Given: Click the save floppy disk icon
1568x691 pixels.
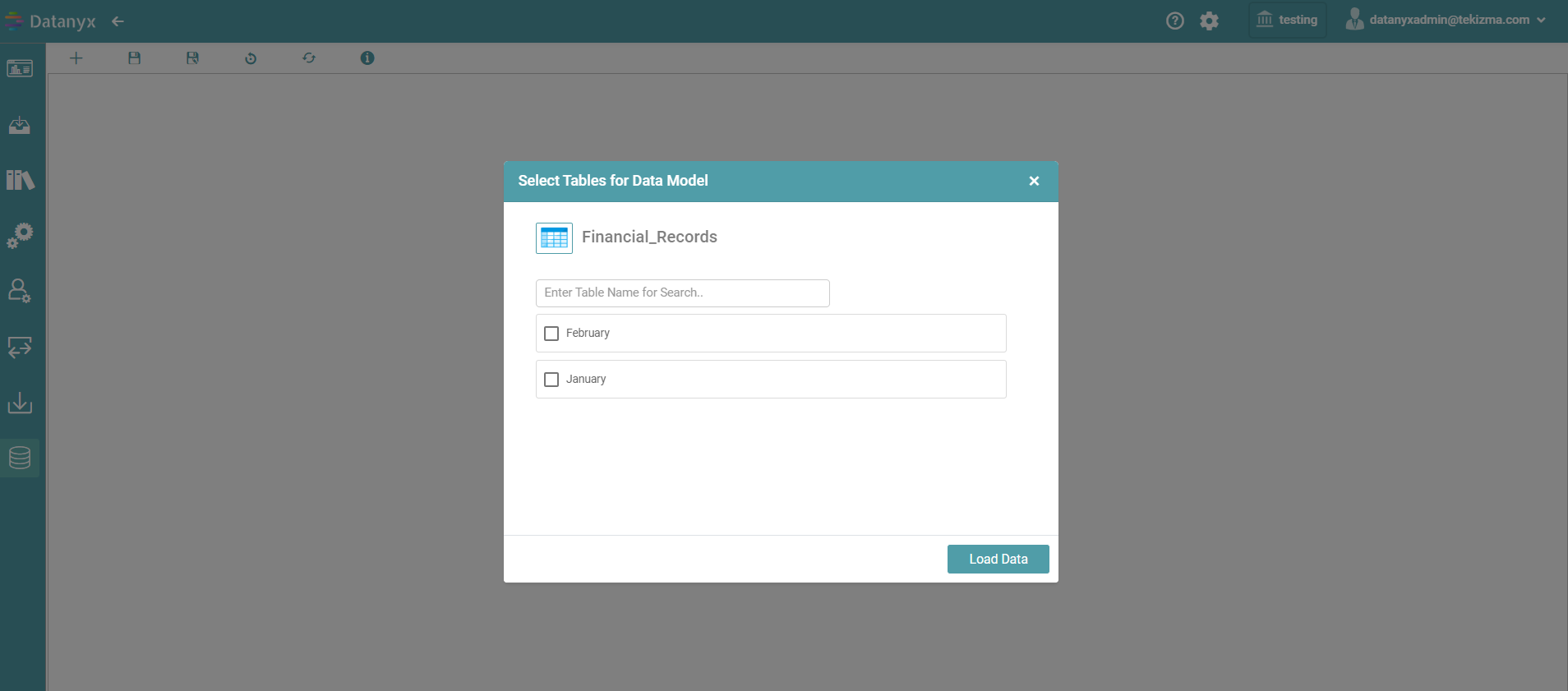Looking at the screenshot, I should pos(135,58).
